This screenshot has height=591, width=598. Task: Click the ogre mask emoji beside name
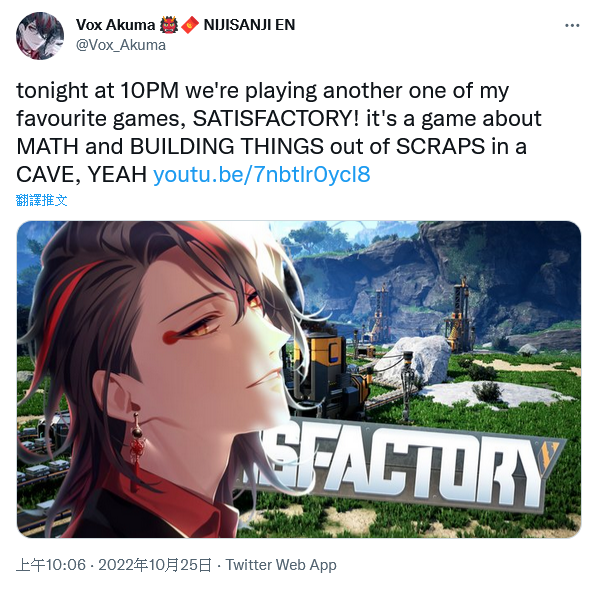[169, 25]
